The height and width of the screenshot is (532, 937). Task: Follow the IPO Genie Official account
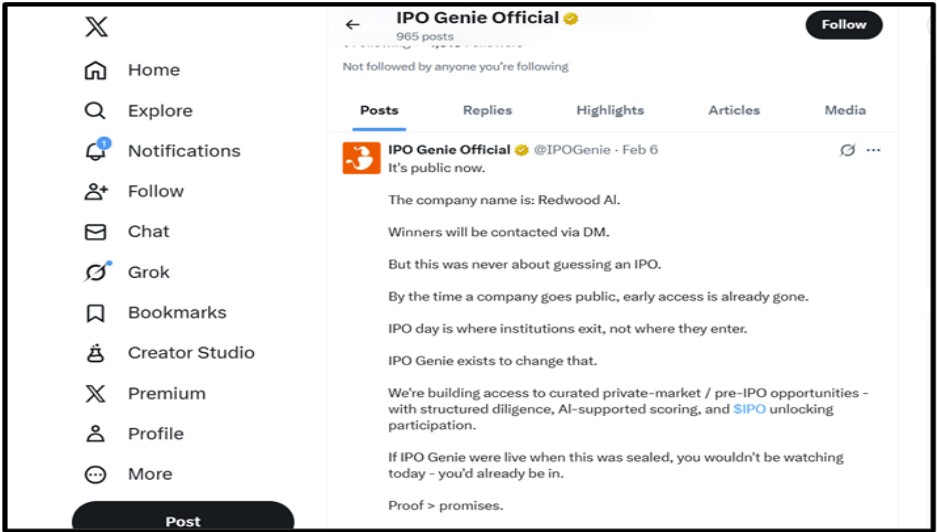(843, 25)
